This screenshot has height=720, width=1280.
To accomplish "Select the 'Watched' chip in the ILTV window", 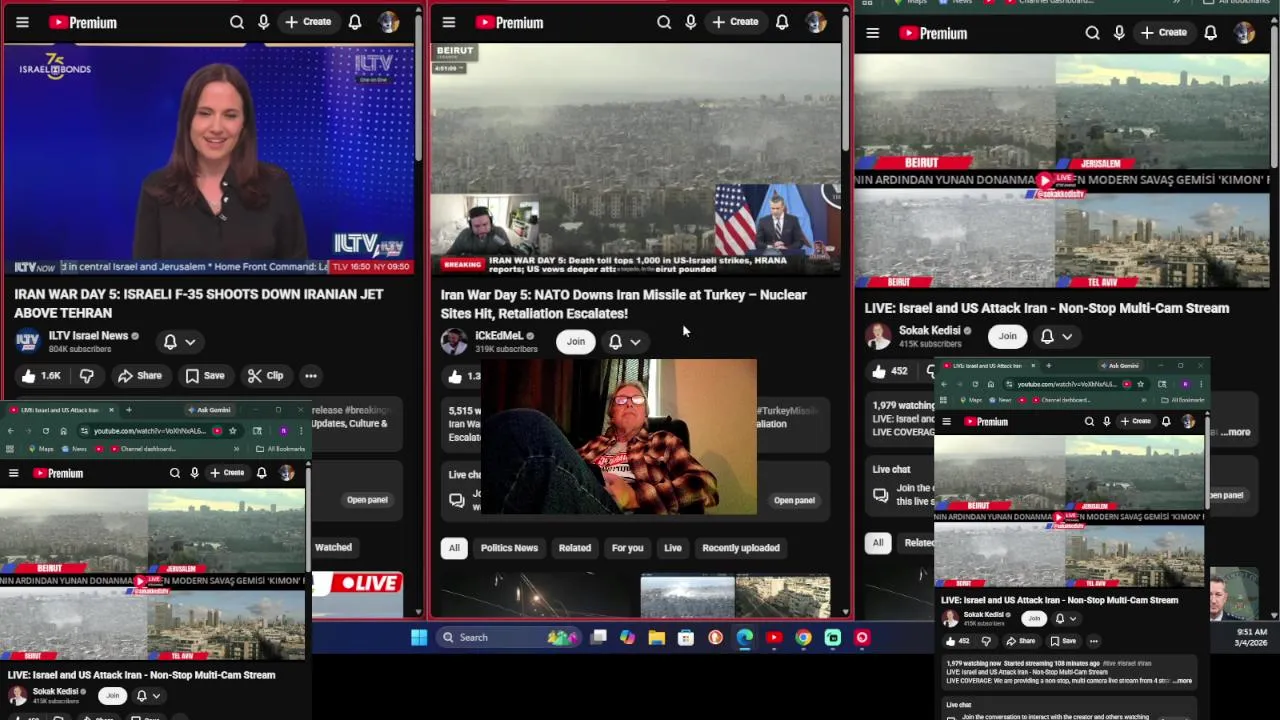I will pos(333,547).
